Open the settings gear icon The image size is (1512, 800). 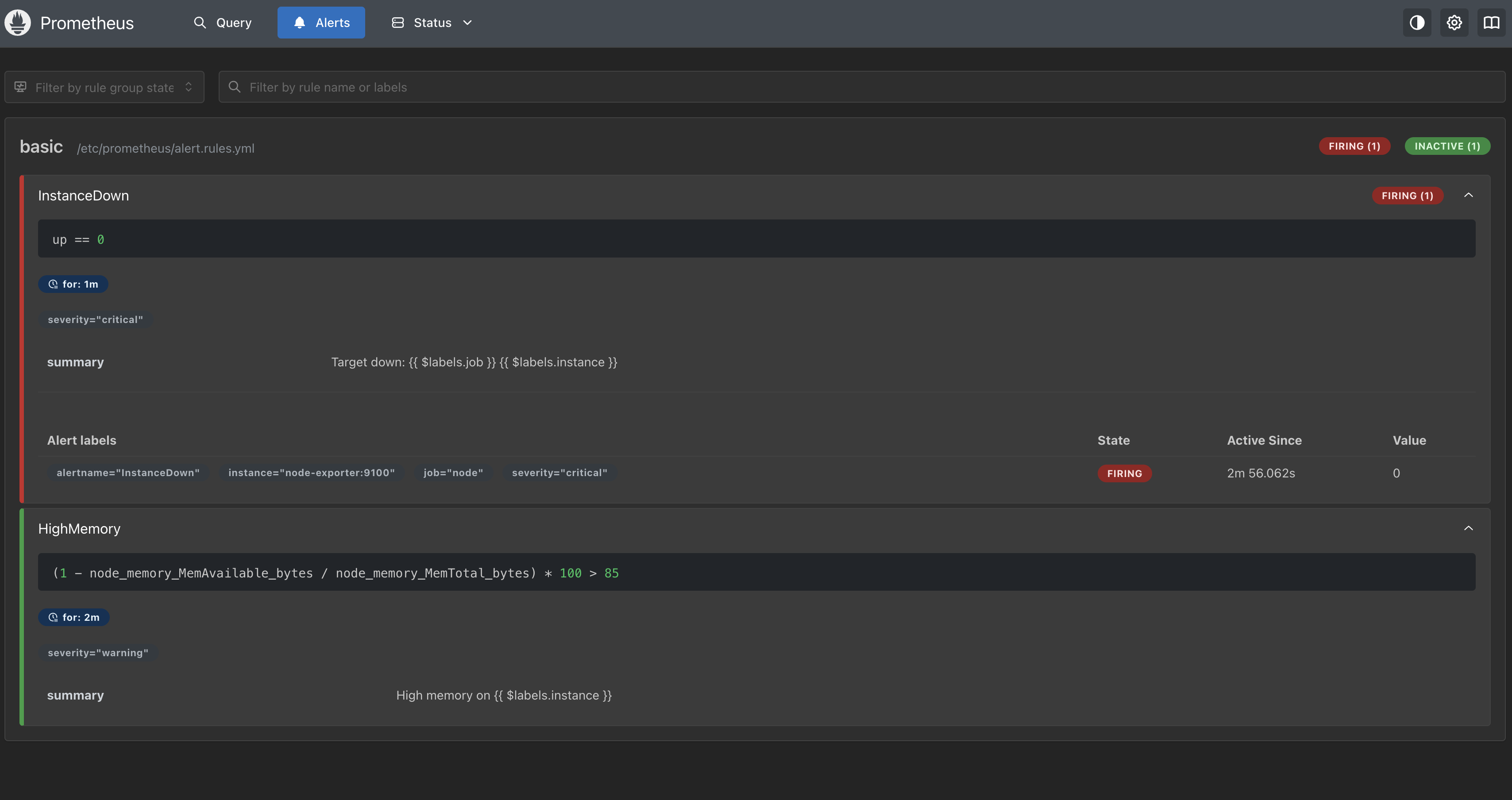pyautogui.click(x=1454, y=22)
